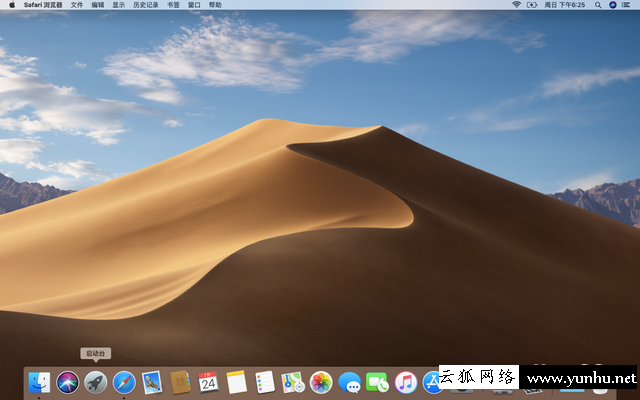Launch Siri from the Dock

[x=67, y=382]
